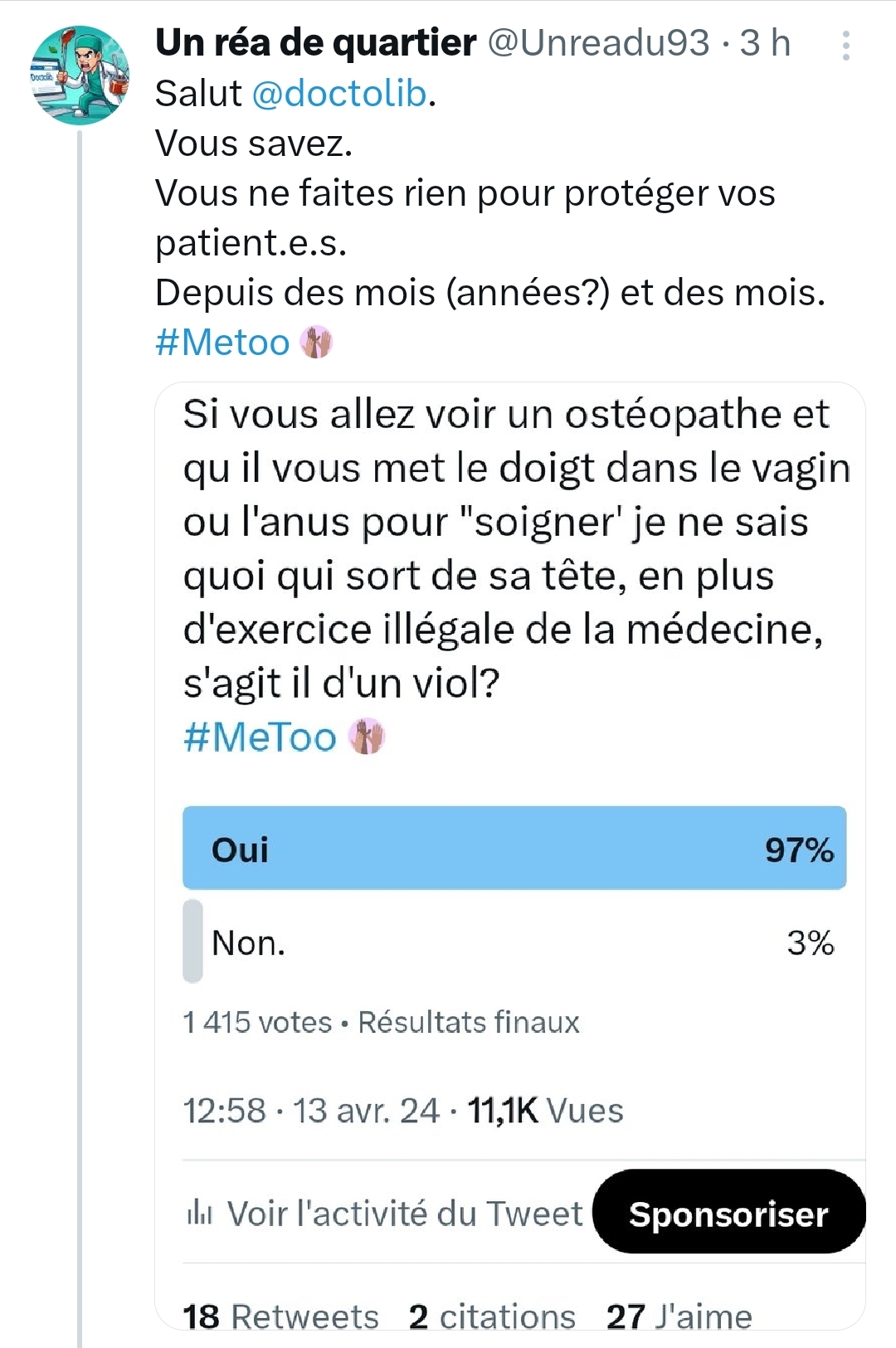Tap the 3 h tweet timestamp
The image size is (896, 1348).
tap(765, 43)
